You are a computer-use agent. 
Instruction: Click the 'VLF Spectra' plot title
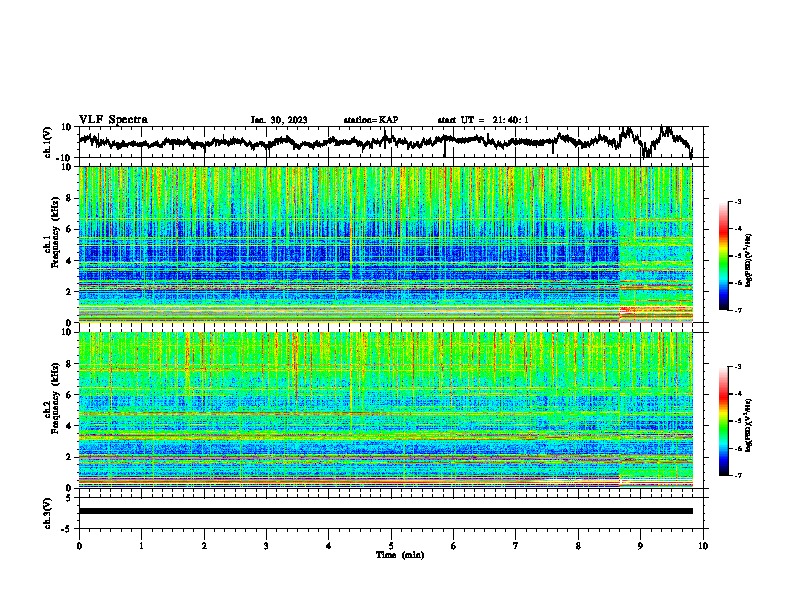pyautogui.click(x=113, y=120)
